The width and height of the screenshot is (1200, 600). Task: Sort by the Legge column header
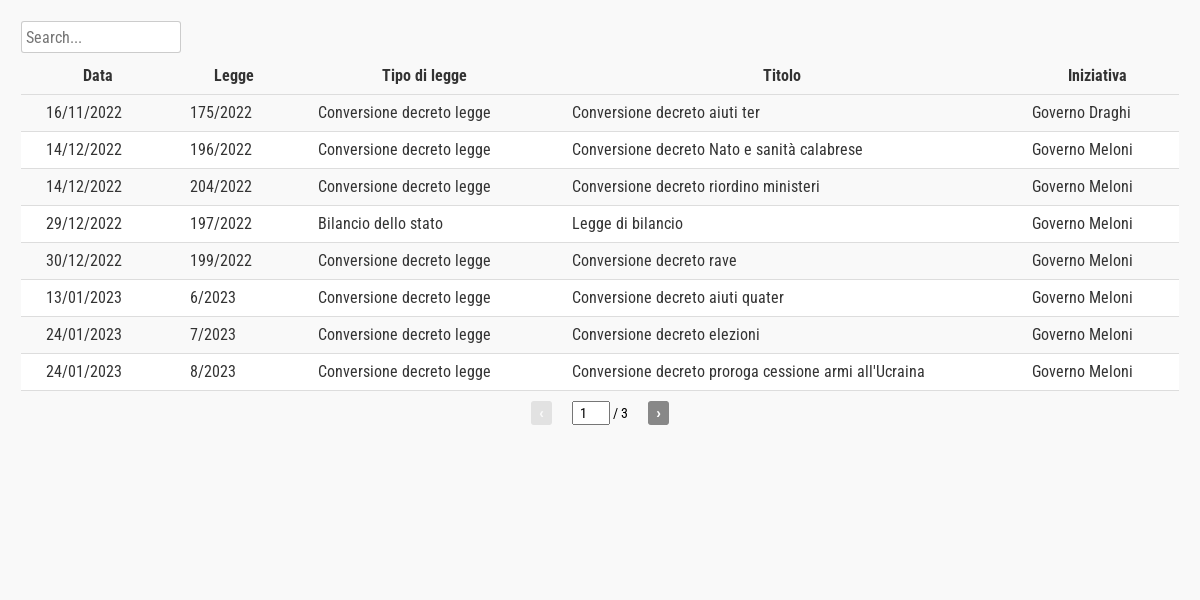(234, 76)
